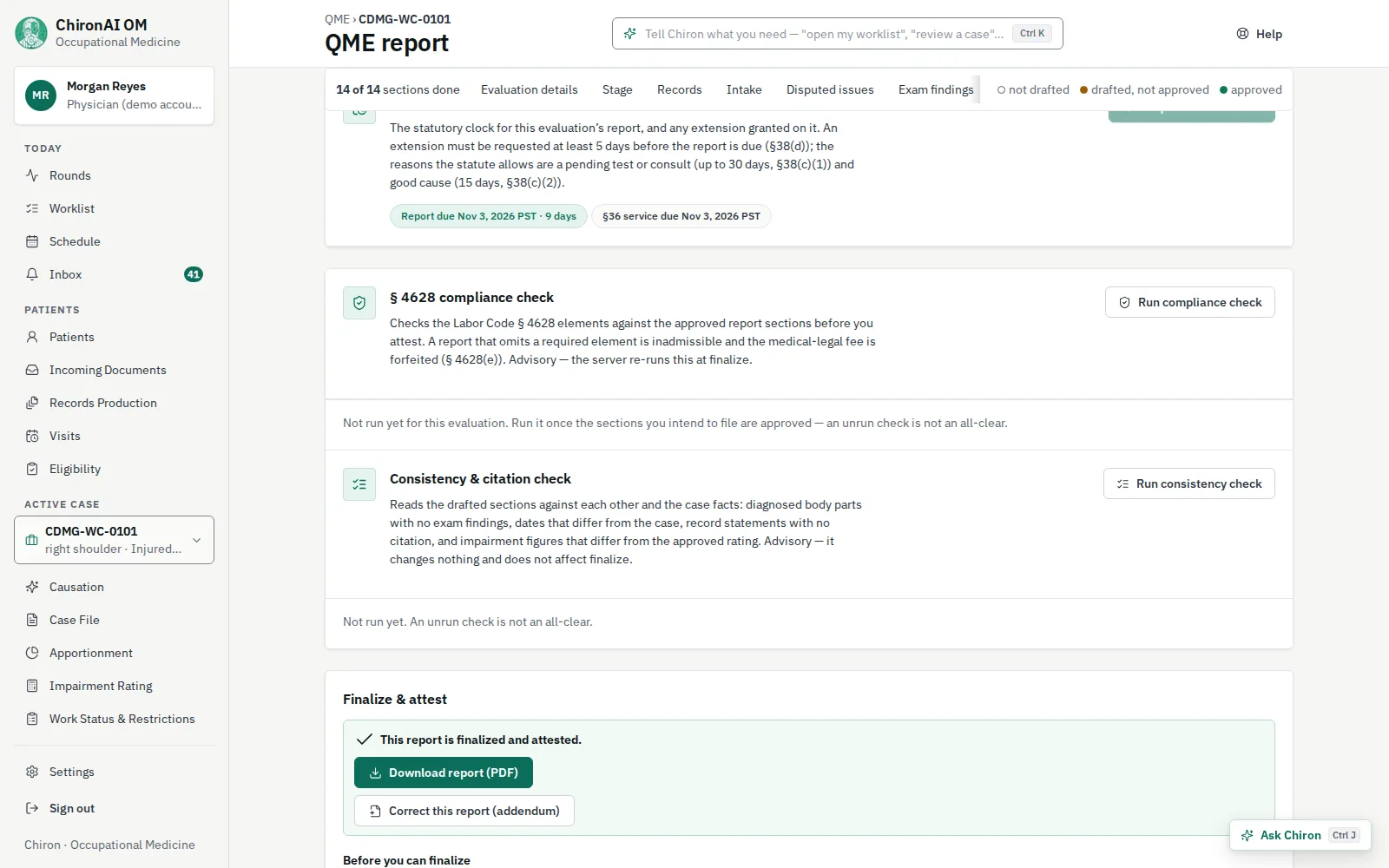The width and height of the screenshot is (1389, 868).
Task: Switch to the Disputed issues tab
Action: click(830, 89)
